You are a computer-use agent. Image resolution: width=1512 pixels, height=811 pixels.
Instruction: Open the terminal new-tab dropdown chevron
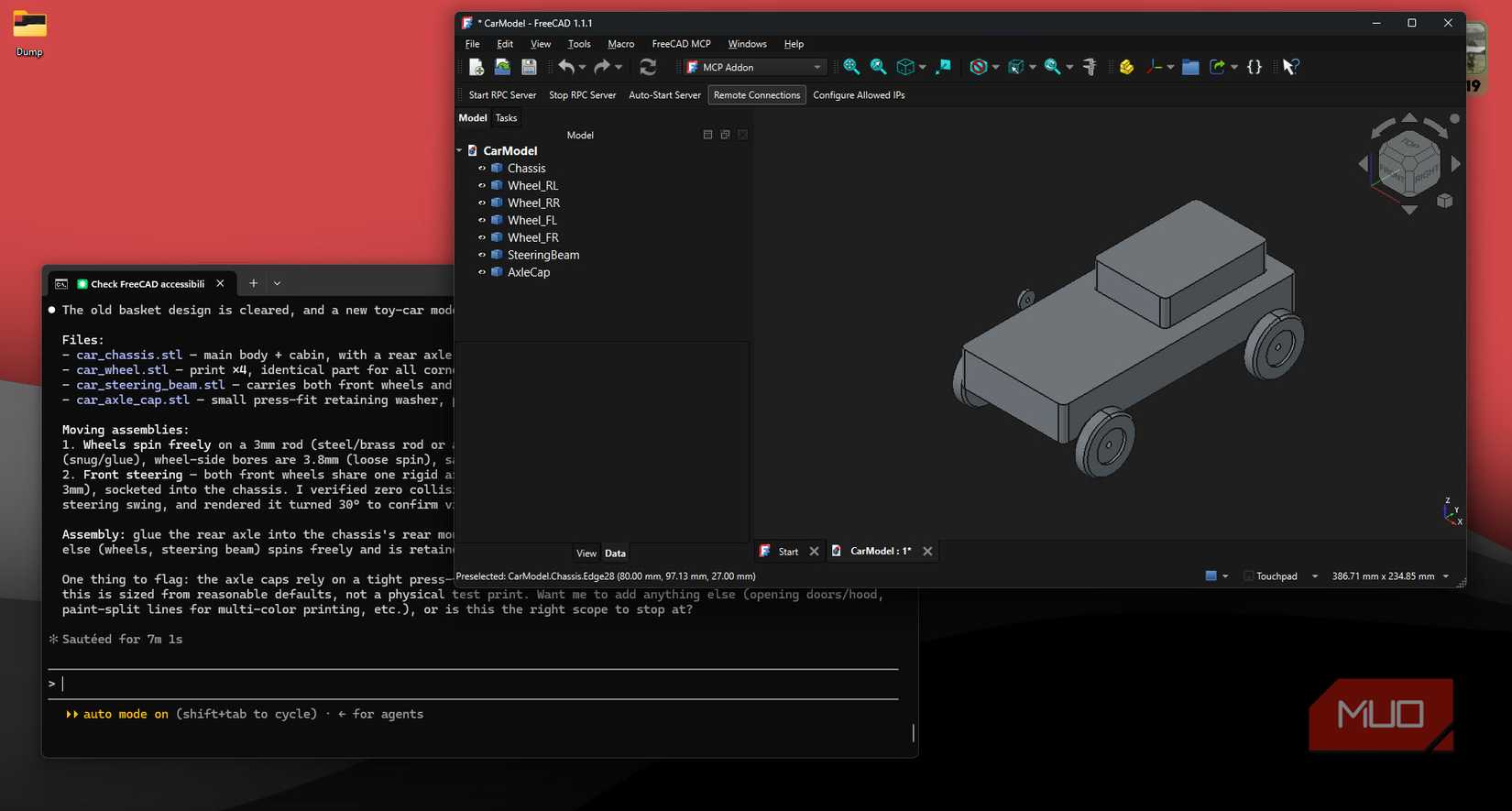pyautogui.click(x=278, y=284)
